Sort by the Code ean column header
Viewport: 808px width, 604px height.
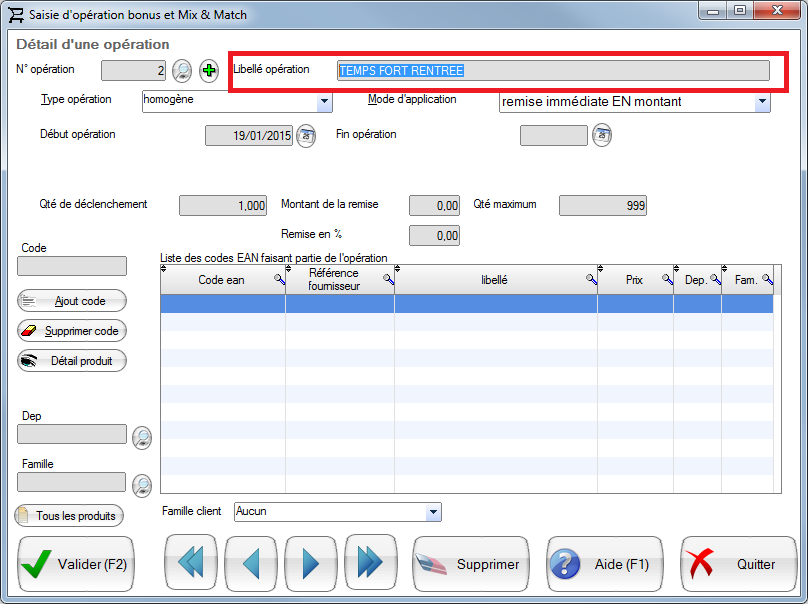221,281
